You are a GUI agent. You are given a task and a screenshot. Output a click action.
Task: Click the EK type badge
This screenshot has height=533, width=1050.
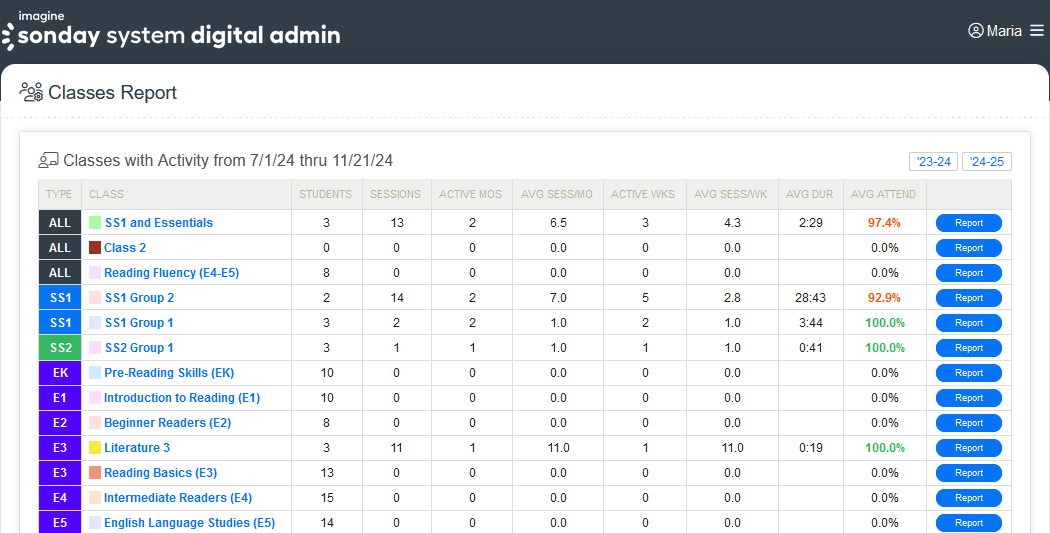point(60,373)
